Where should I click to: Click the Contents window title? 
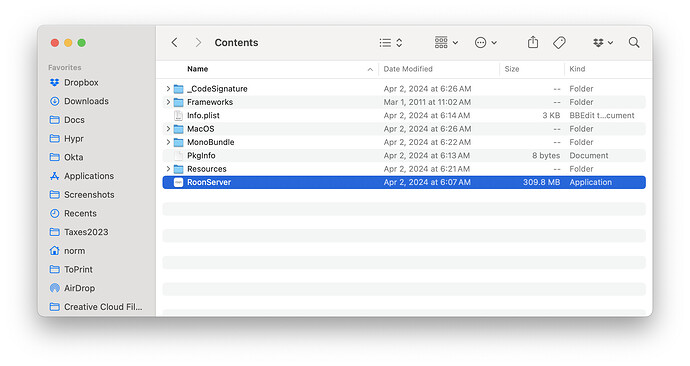pyautogui.click(x=236, y=43)
